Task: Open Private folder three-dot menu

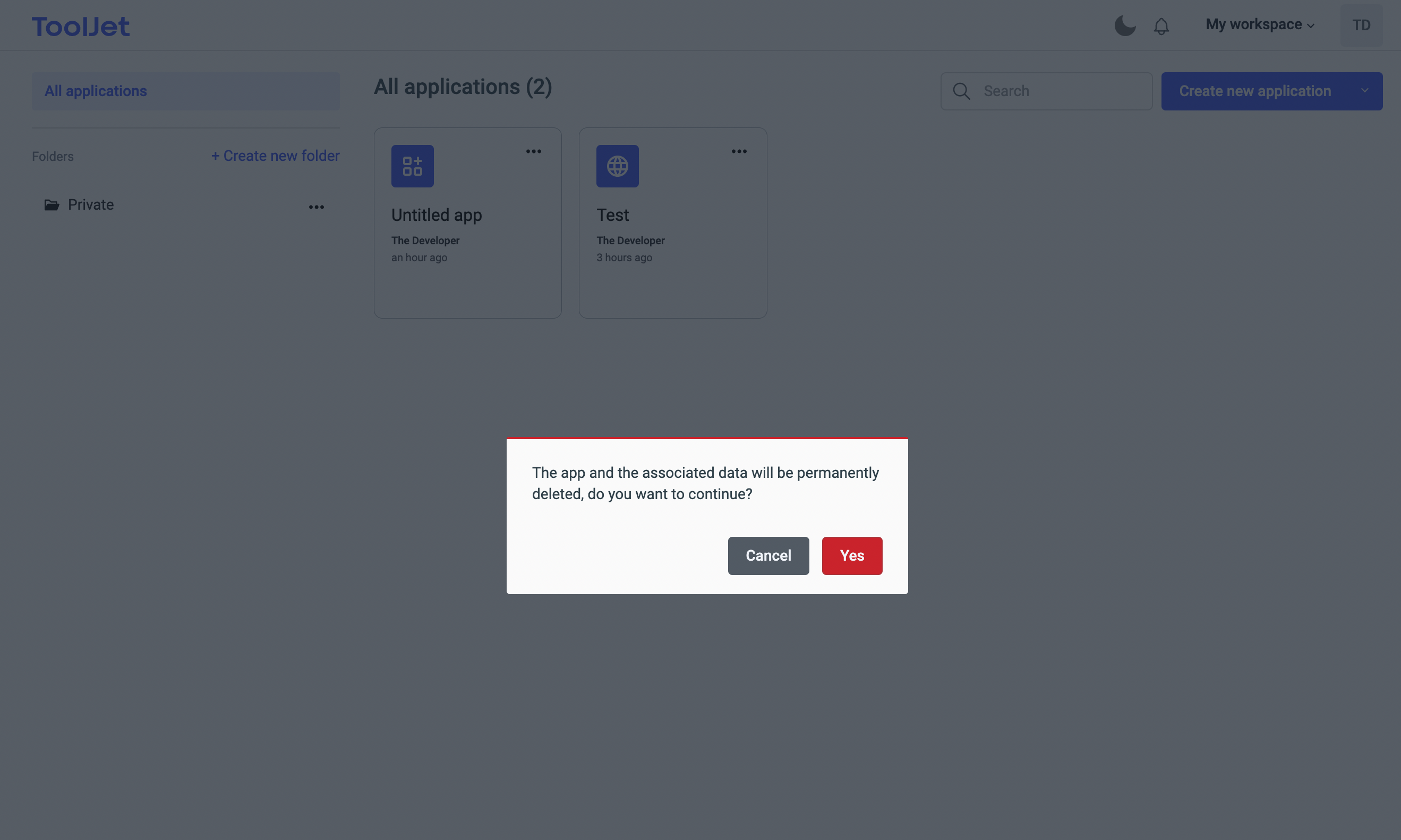Action: [317, 207]
